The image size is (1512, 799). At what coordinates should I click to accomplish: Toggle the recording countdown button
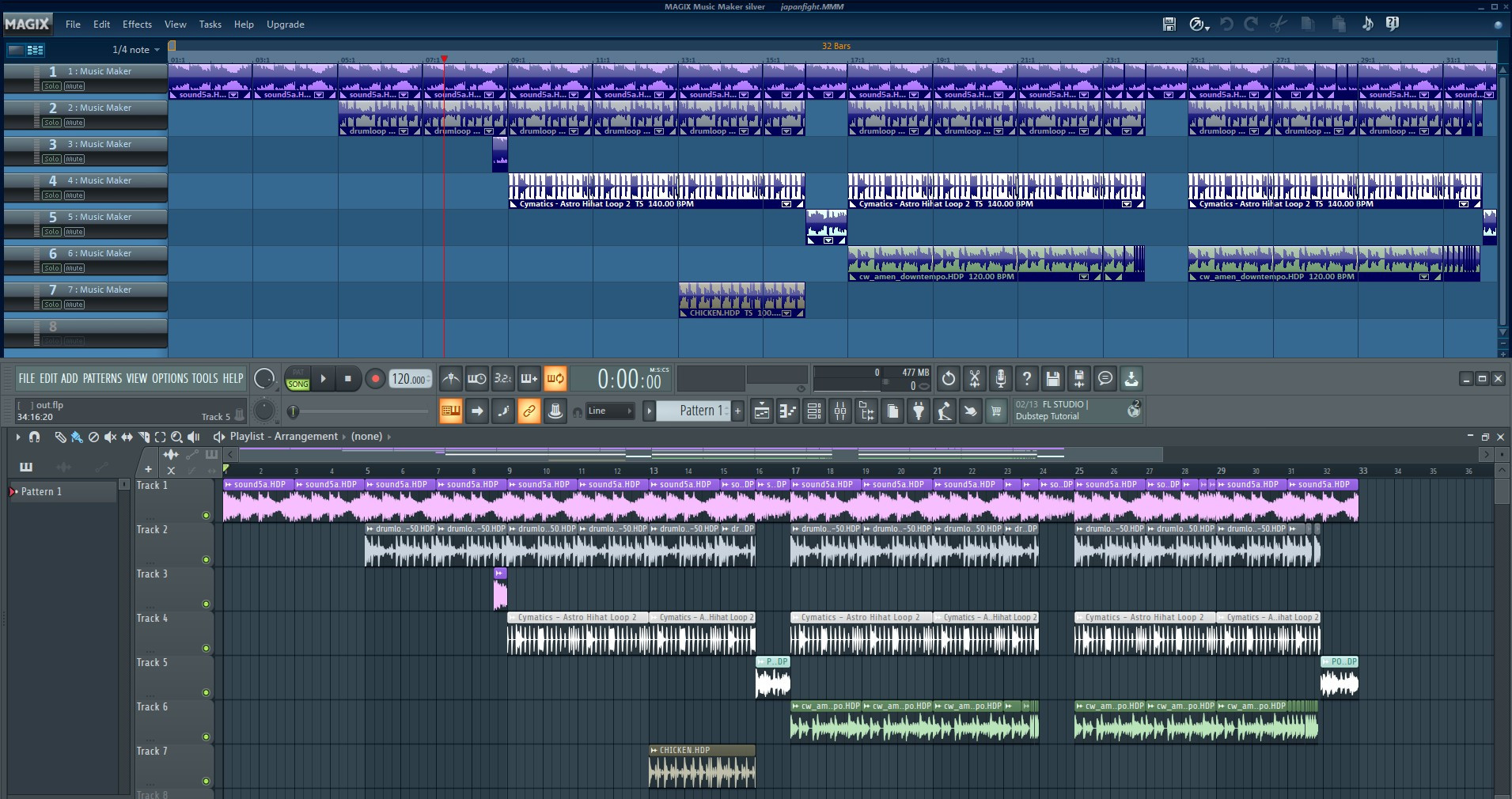503,379
